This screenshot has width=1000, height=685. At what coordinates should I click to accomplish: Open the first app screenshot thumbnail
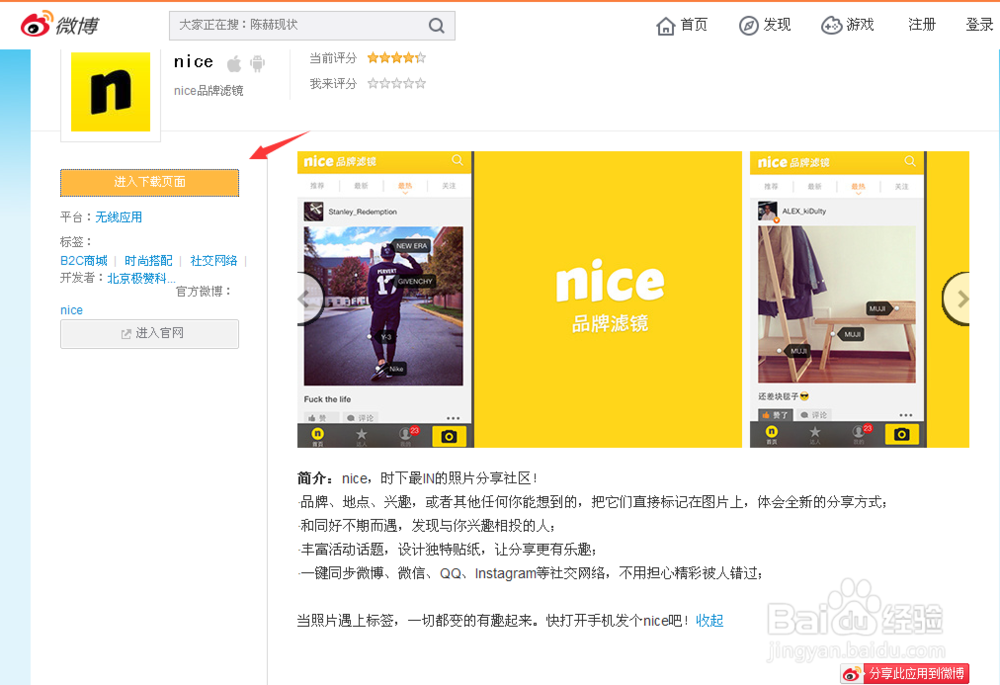pyautogui.click(x=385, y=299)
